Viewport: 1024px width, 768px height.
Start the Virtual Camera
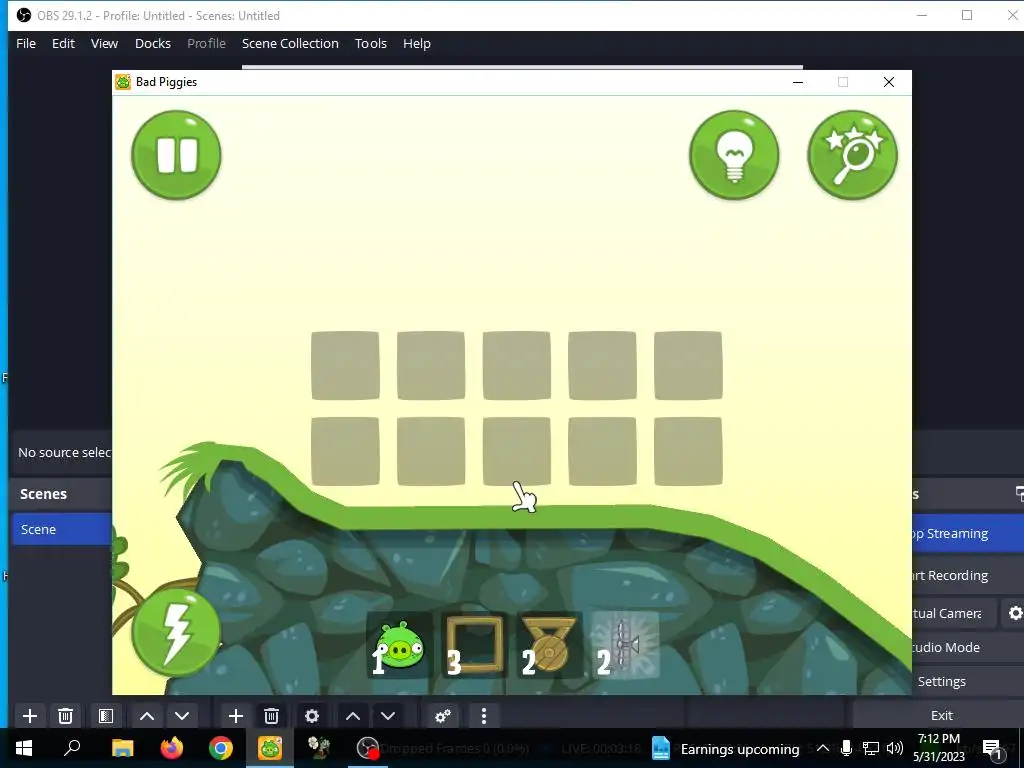point(955,613)
